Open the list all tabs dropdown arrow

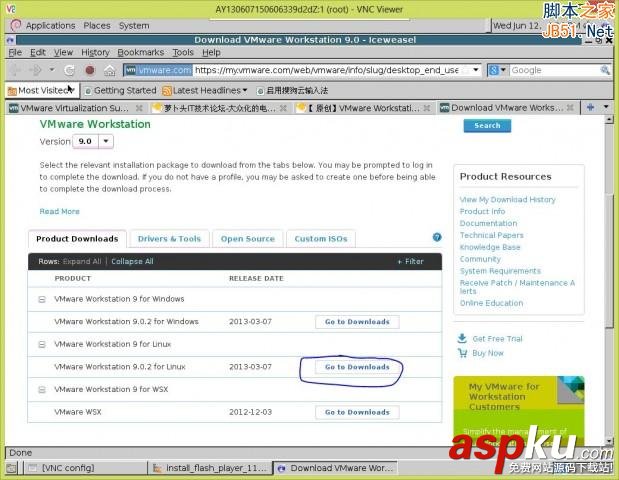(x=606, y=107)
